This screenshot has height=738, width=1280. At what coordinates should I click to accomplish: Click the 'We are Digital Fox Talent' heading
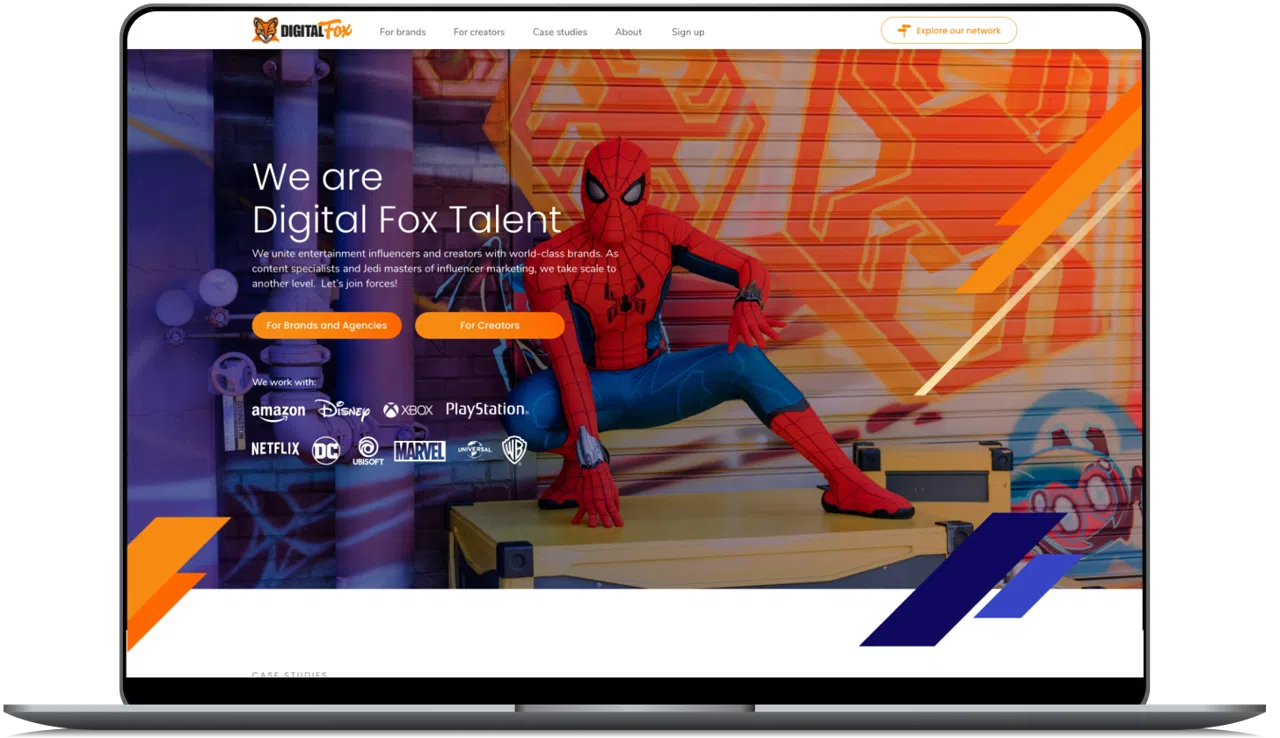point(407,198)
